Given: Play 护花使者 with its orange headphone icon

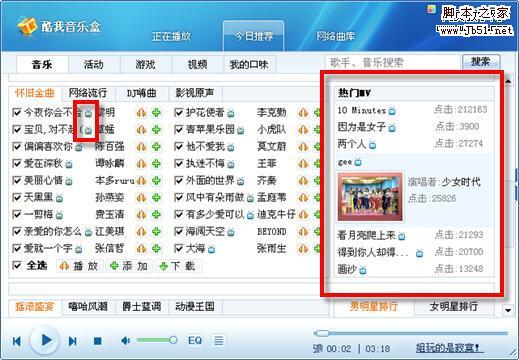Looking at the screenshot, I should click(303, 113).
